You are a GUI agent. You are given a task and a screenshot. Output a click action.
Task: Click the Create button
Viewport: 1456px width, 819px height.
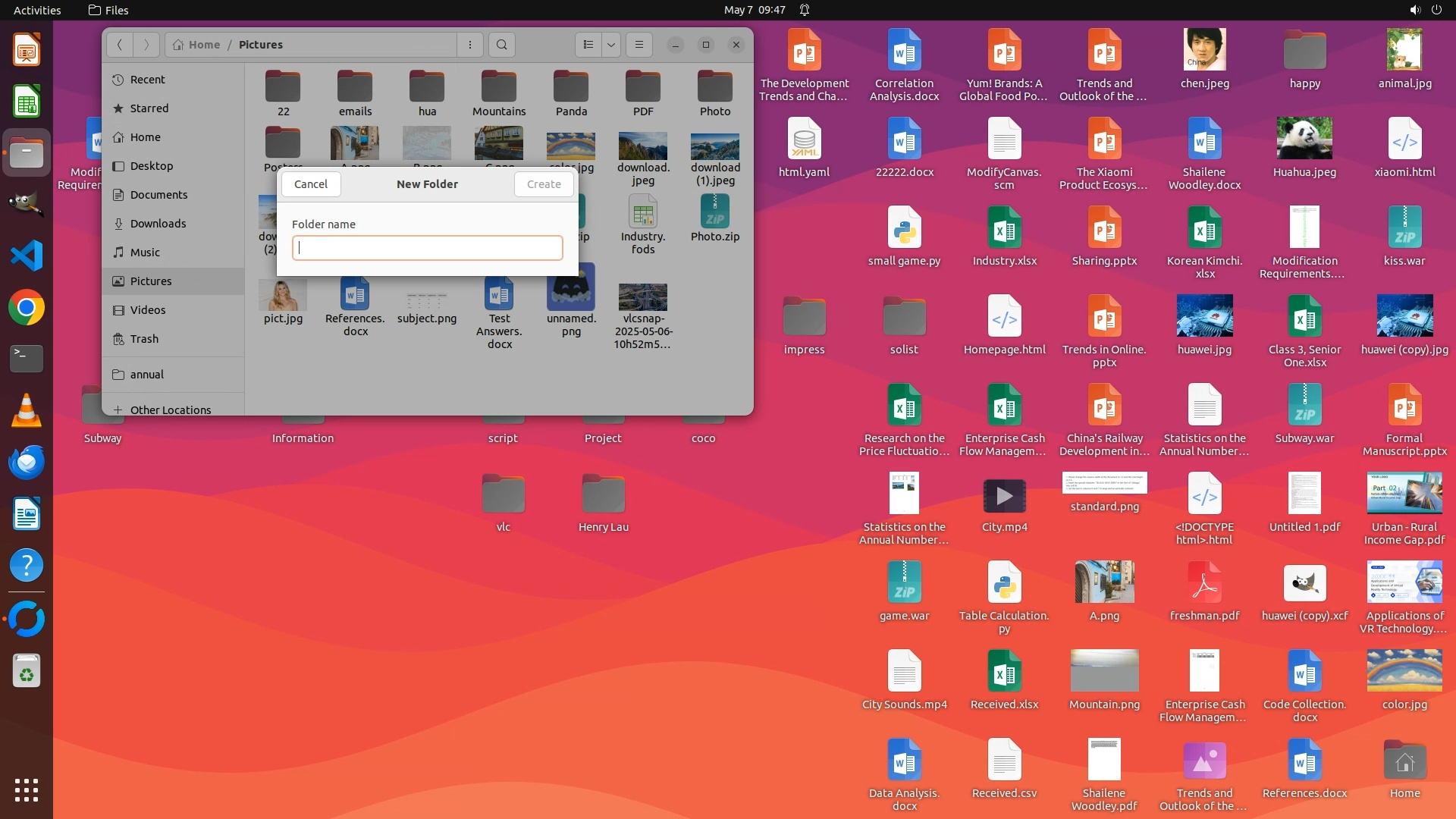[x=544, y=184]
